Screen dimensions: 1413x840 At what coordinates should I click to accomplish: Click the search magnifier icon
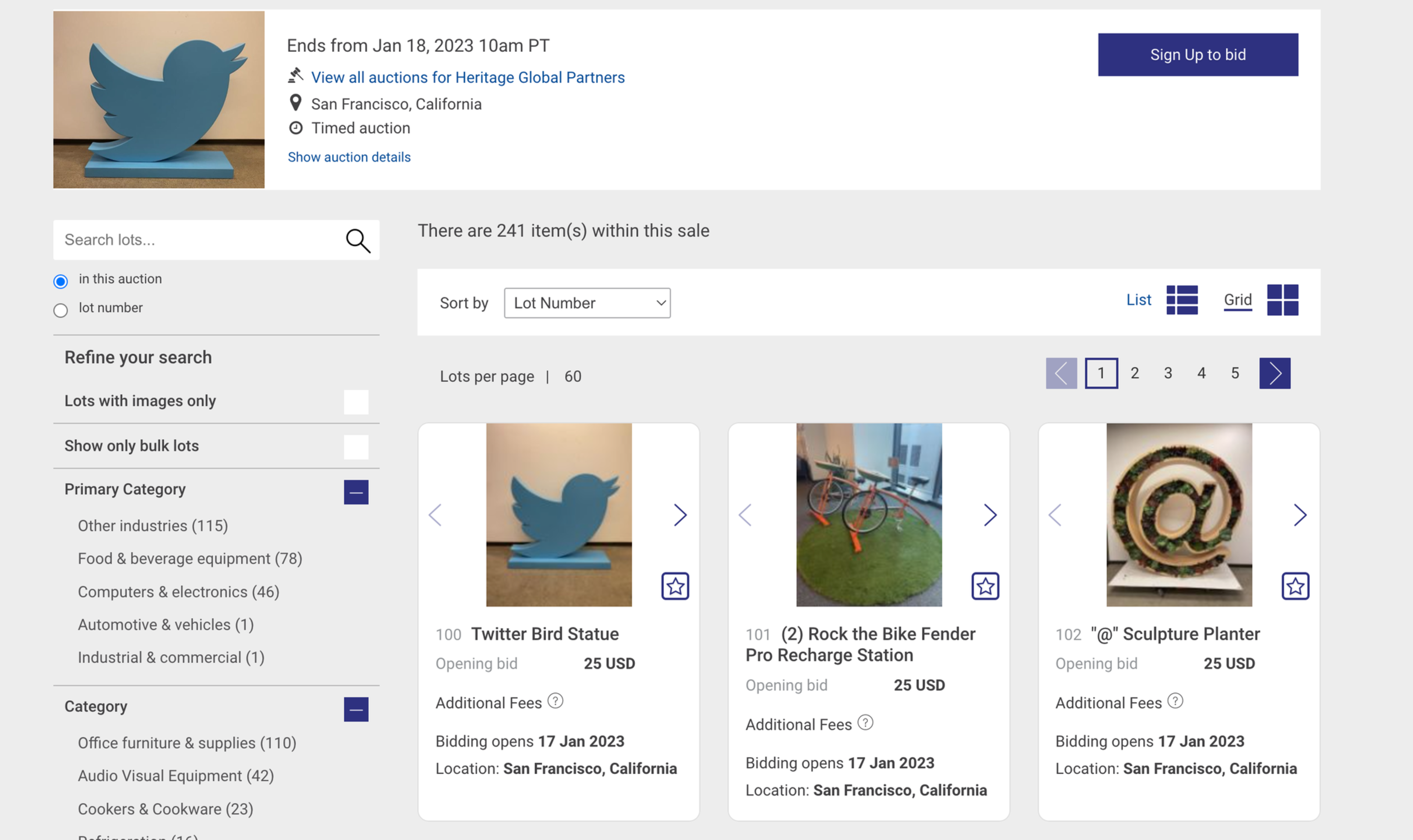358,241
